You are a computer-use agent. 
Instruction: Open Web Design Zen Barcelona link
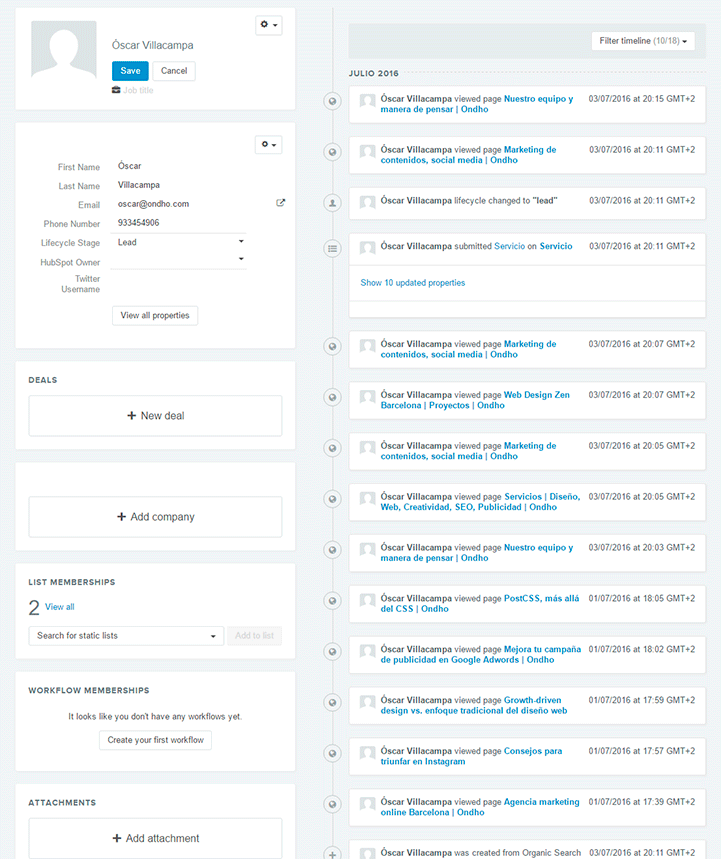point(475,400)
